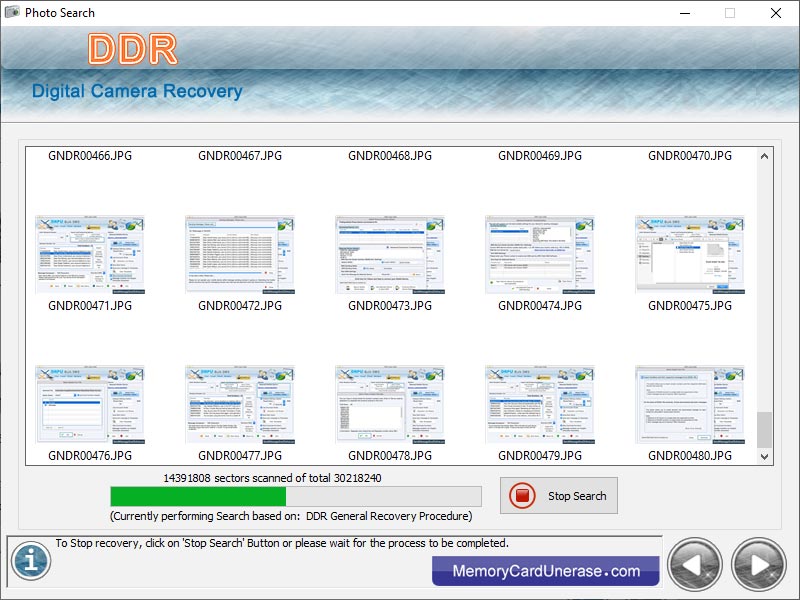Screen dimensions: 800x600
Task: Select file name label GNDR00468.JPG
Action: pyautogui.click(x=390, y=155)
